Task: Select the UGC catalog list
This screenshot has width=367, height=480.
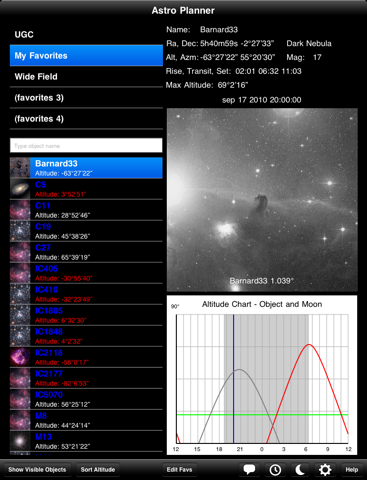Action: (x=86, y=34)
